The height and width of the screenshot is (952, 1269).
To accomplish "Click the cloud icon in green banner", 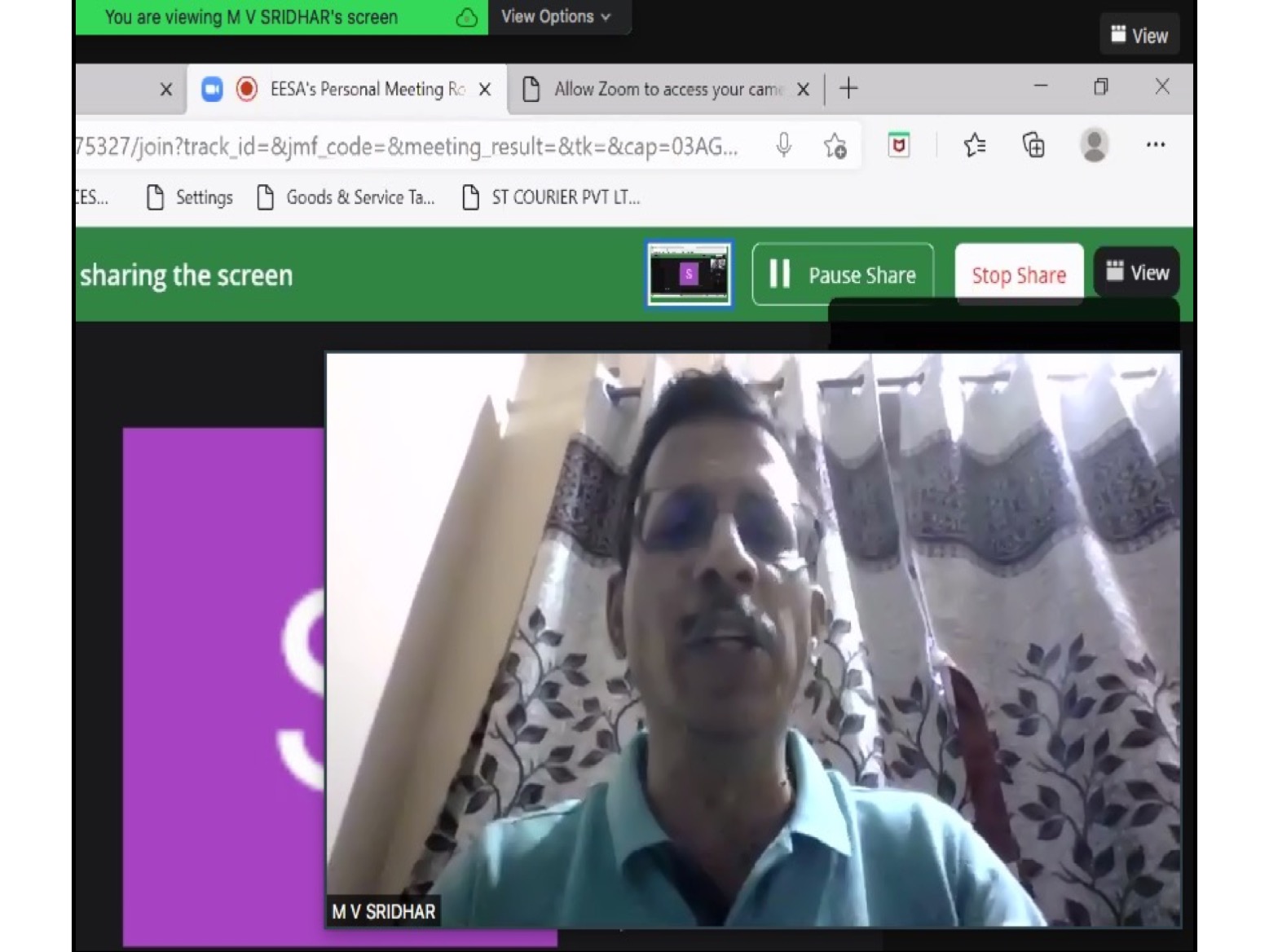I will [466, 18].
